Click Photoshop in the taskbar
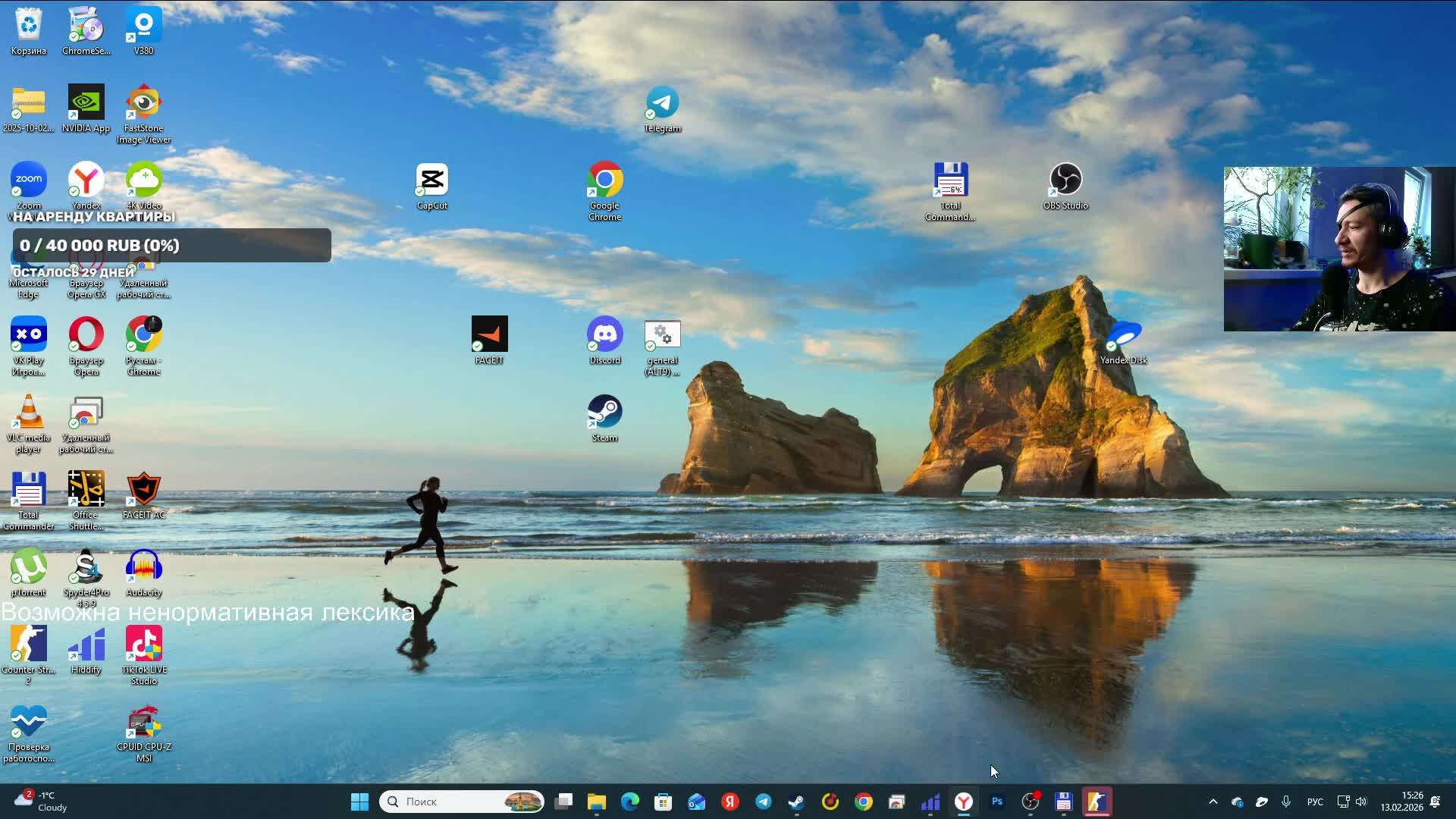1456x819 pixels. tap(997, 802)
